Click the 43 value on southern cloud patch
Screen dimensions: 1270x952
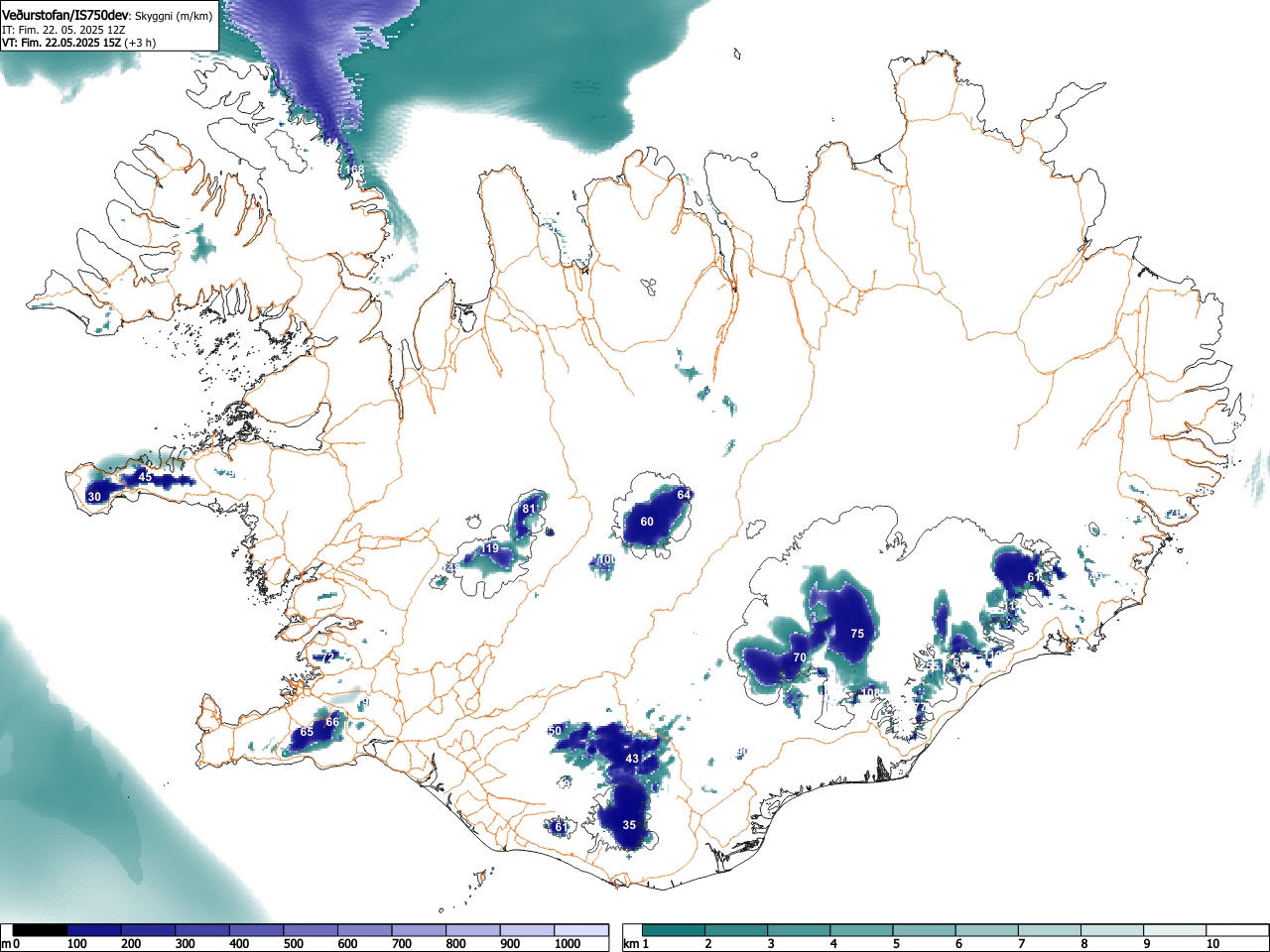tap(632, 759)
